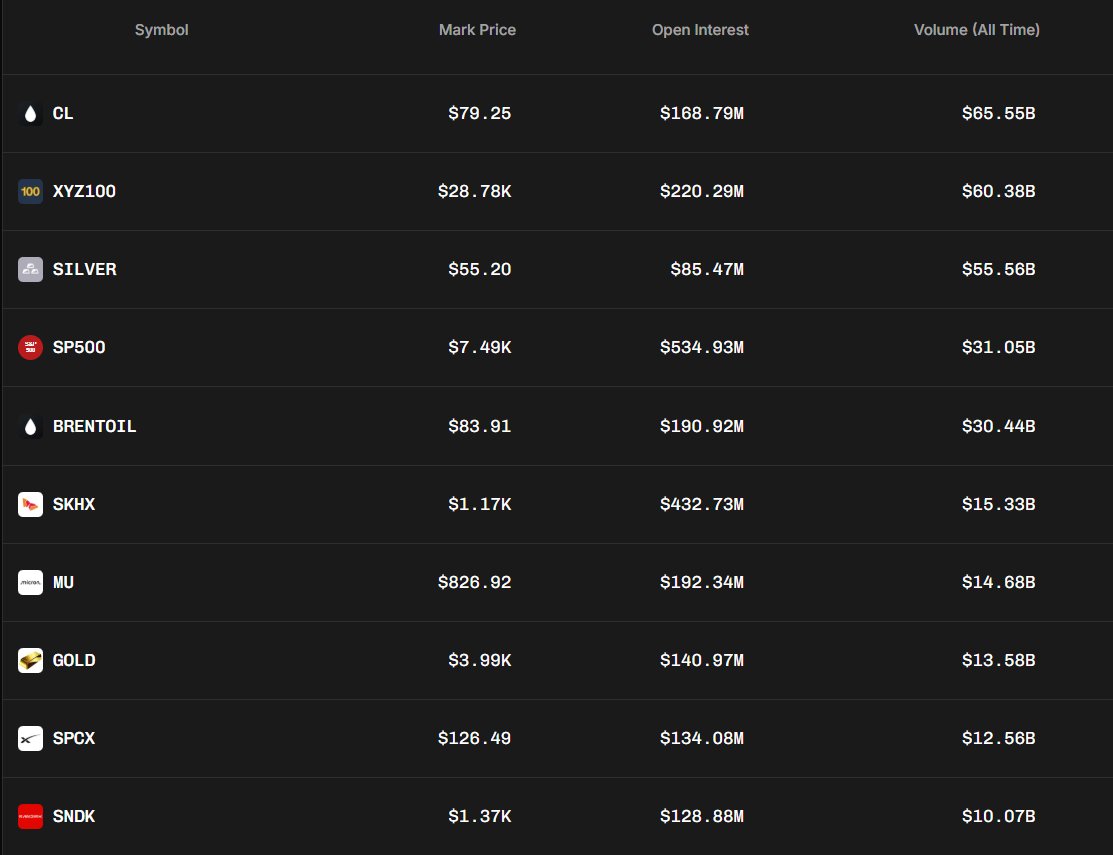Open the XYZ100 symbol row

[x=556, y=192]
